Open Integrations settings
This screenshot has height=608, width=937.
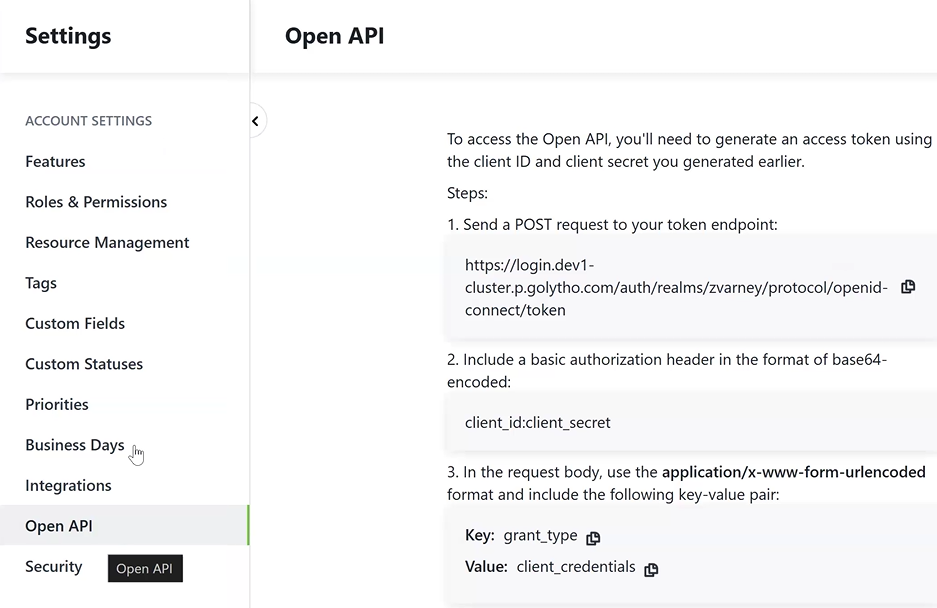(x=68, y=485)
